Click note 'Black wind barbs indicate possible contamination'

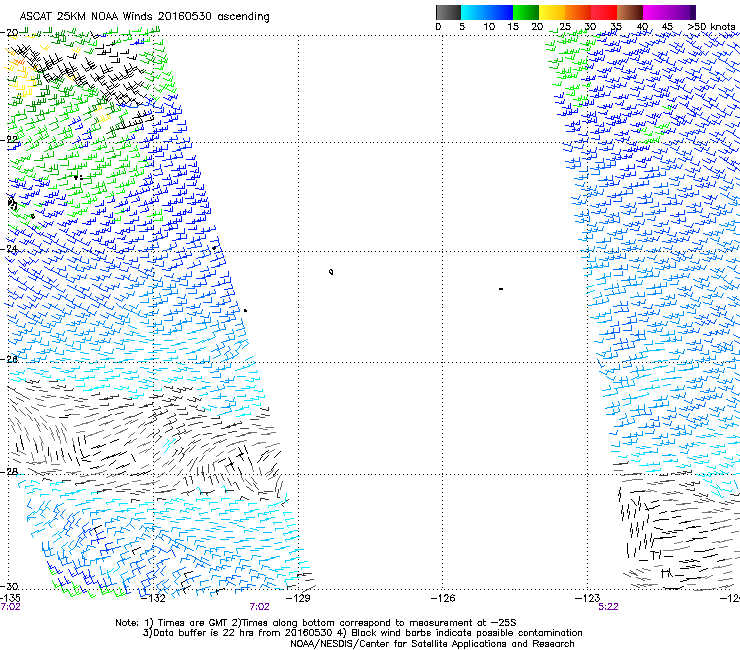pos(467,633)
